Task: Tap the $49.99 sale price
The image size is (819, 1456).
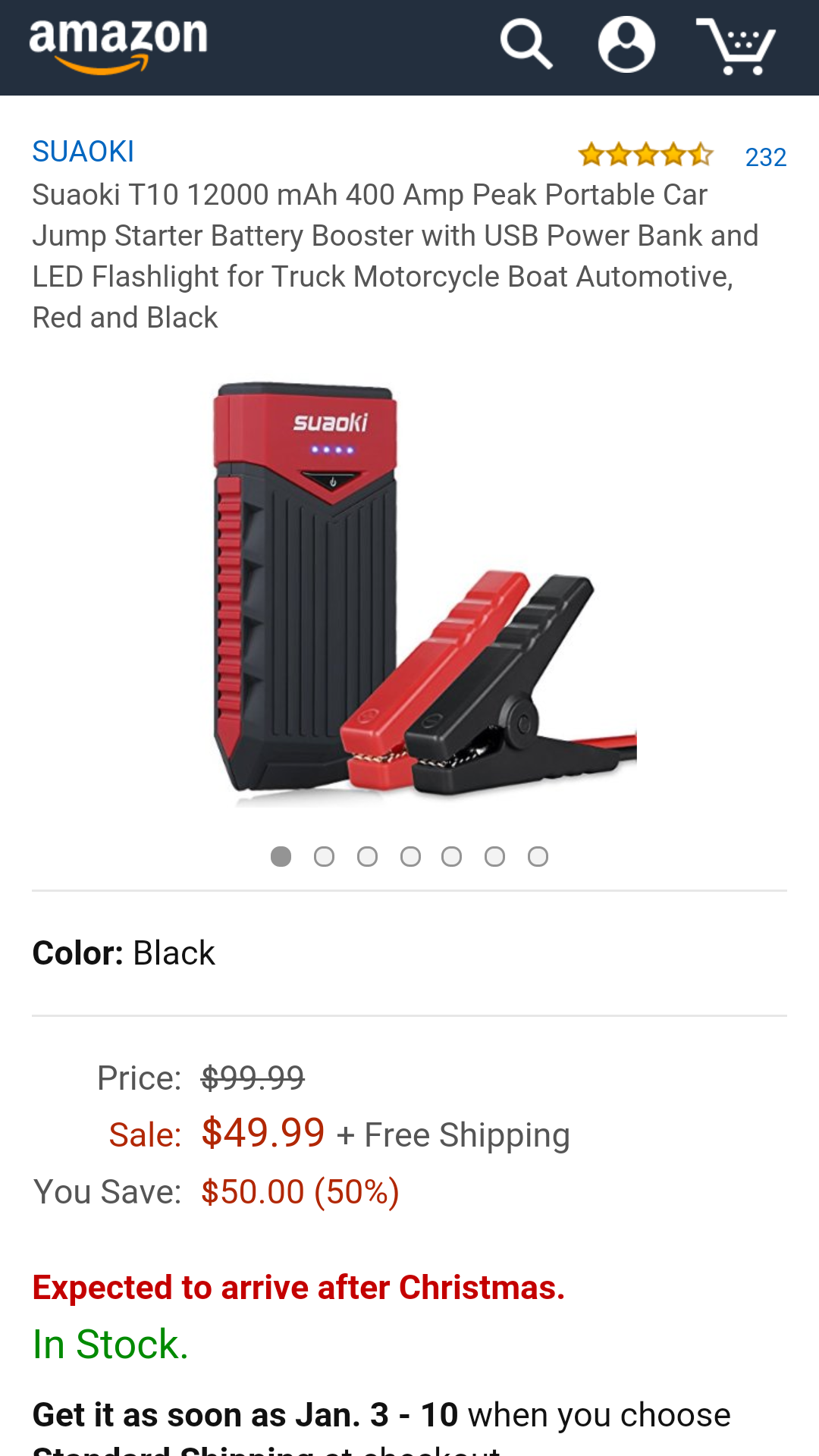Action: pyautogui.click(x=263, y=1133)
